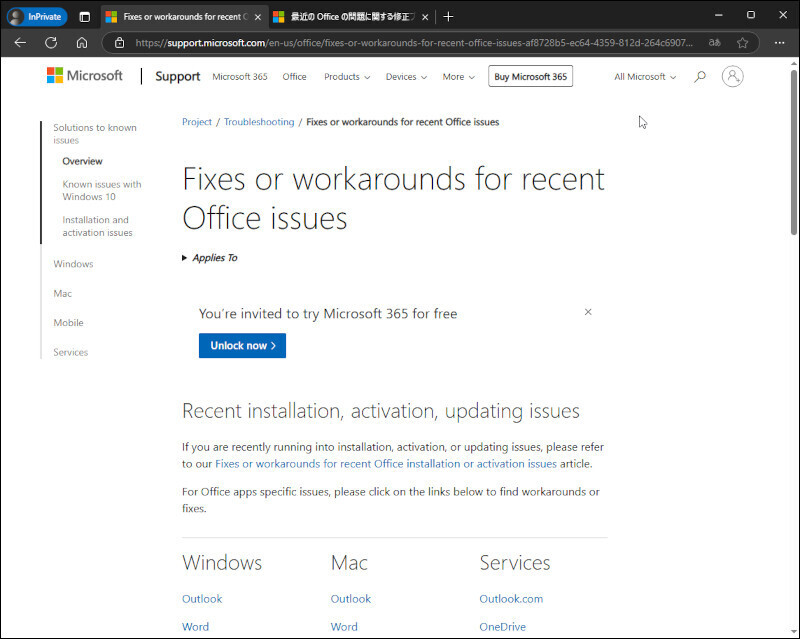The width and height of the screenshot is (800, 639).
Task: Open the tab actions menu icon
Action: 85,17
